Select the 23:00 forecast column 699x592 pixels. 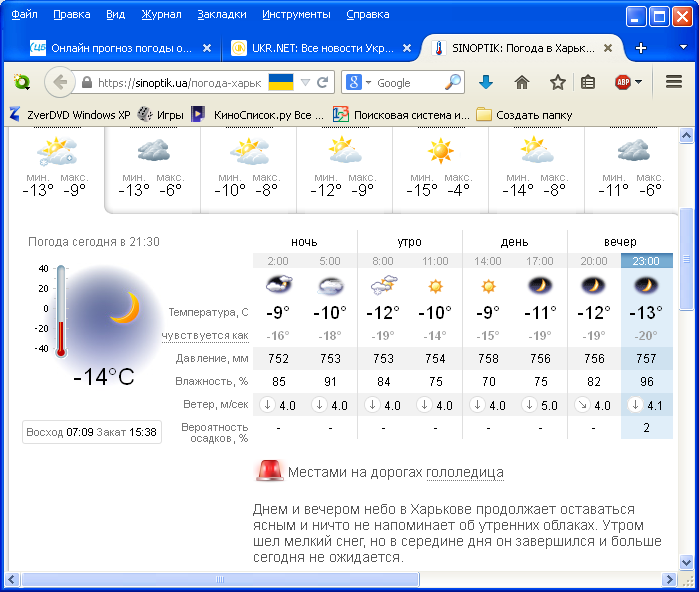point(646,261)
